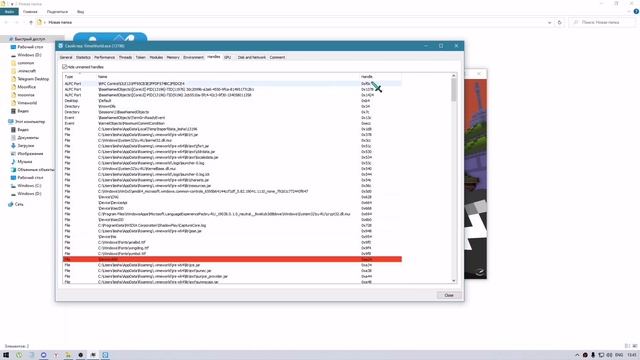Expand the address bar history dropdown

549,22
